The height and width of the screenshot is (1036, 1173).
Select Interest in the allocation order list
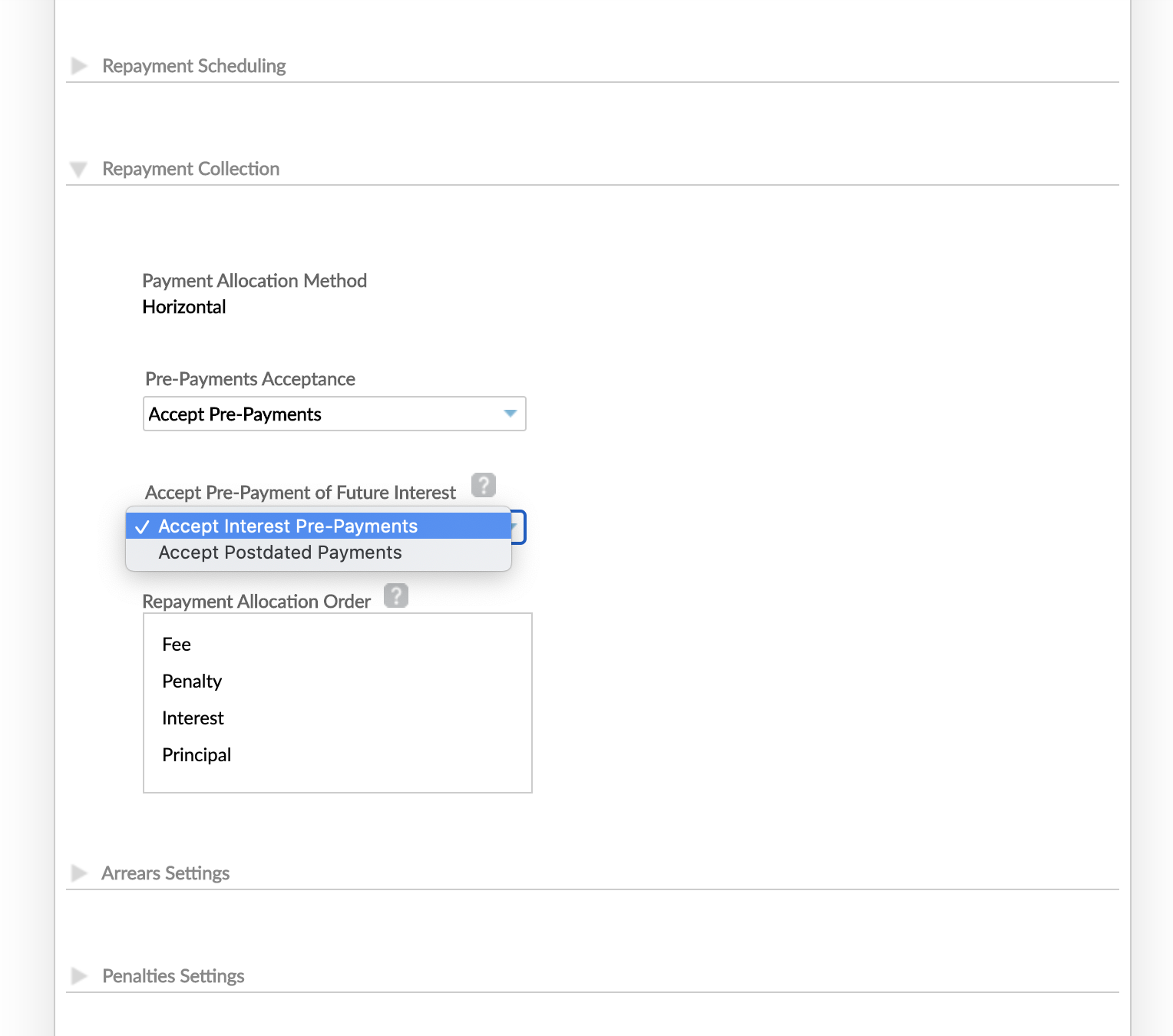pos(193,718)
